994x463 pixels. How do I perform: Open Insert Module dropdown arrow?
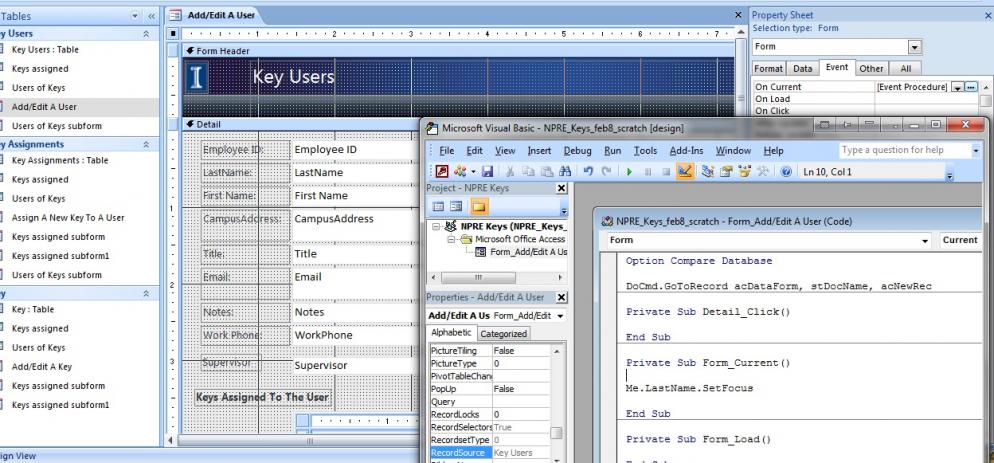pyautogui.click(x=474, y=172)
